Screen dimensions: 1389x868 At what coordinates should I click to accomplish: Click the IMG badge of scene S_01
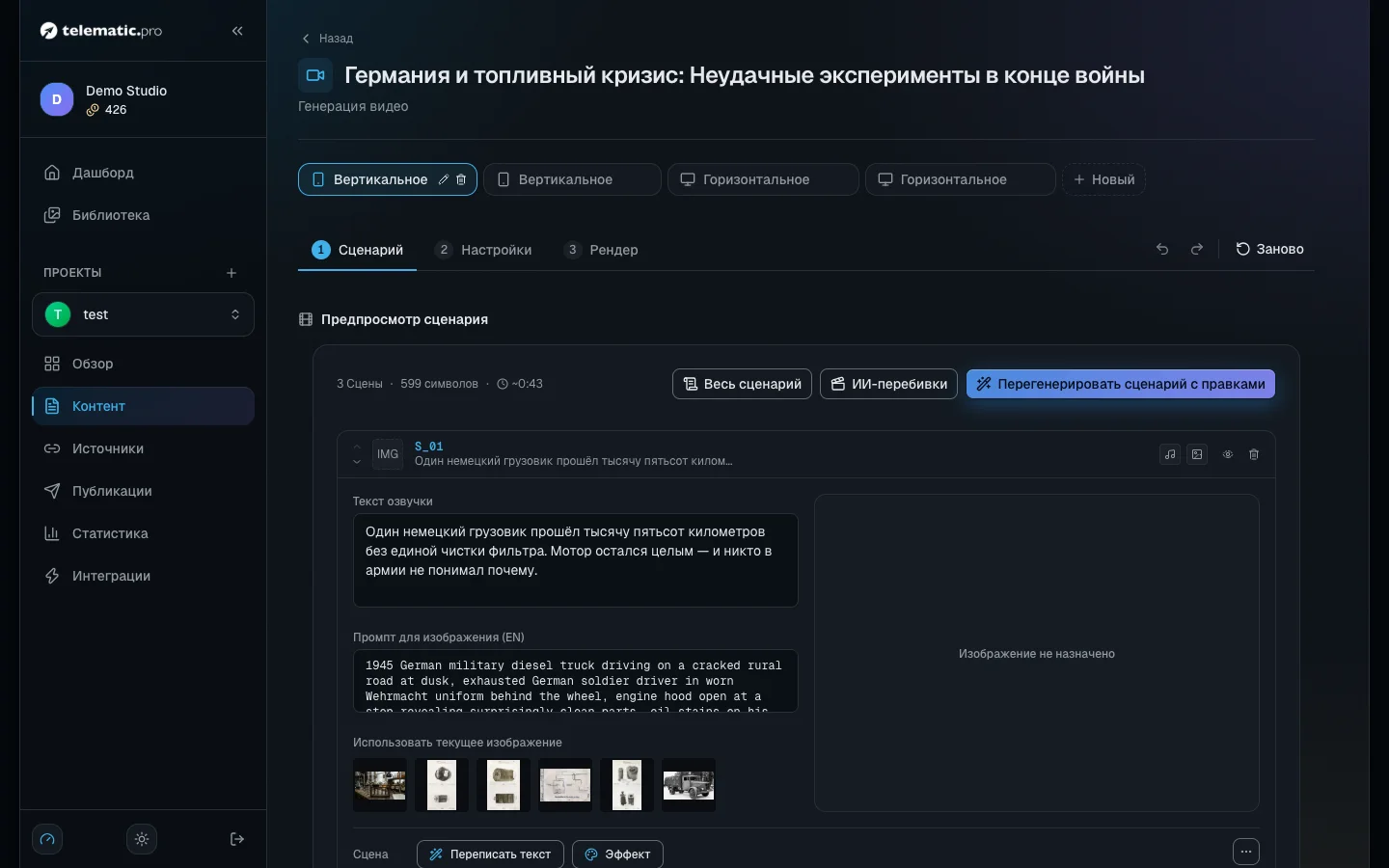click(388, 454)
